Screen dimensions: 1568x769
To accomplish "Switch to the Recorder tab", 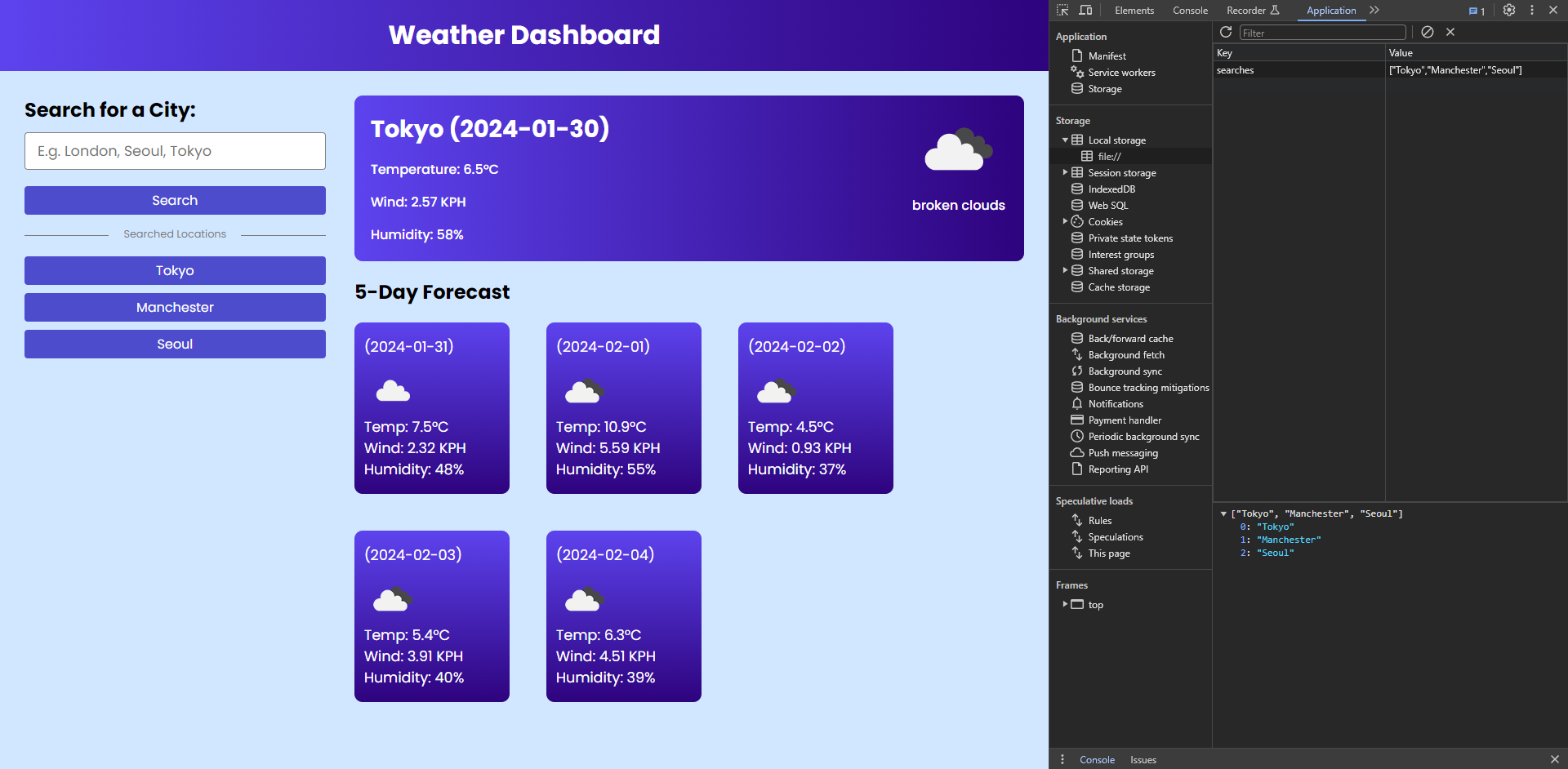I will point(1253,11).
